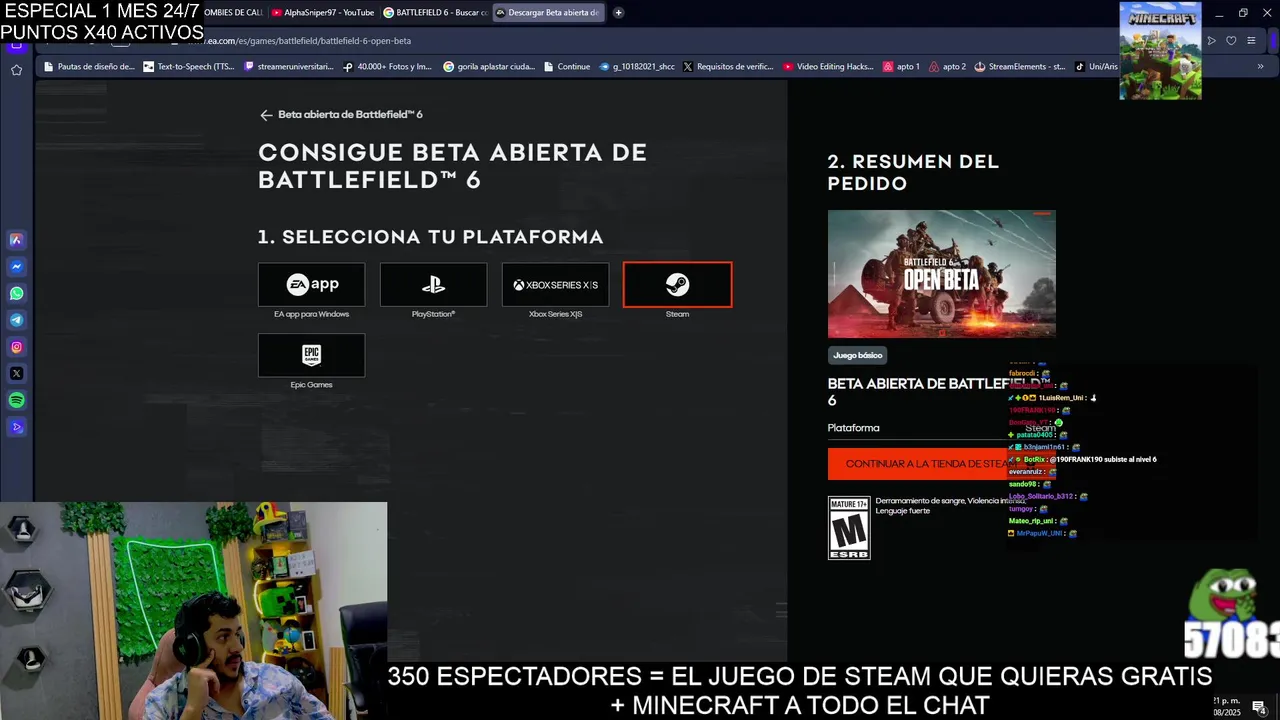Open the Uni/Aris TikTok bookmark
1280x720 pixels.
tap(1096, 67)
